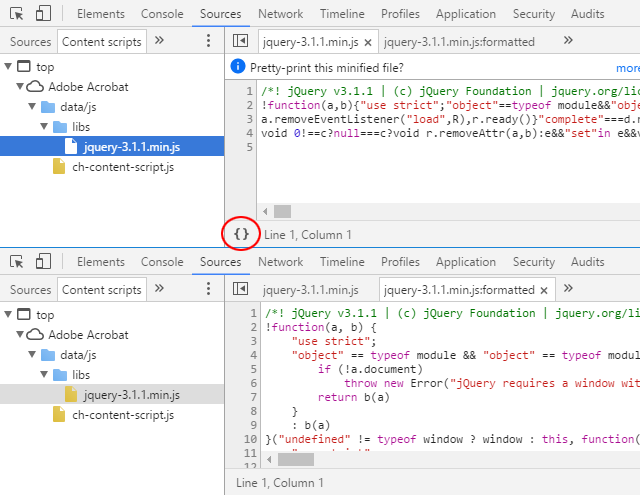Open three-dot navigator menu in upper panel
The height and width of the screenshot is (495, 640).
click(209, 41)
